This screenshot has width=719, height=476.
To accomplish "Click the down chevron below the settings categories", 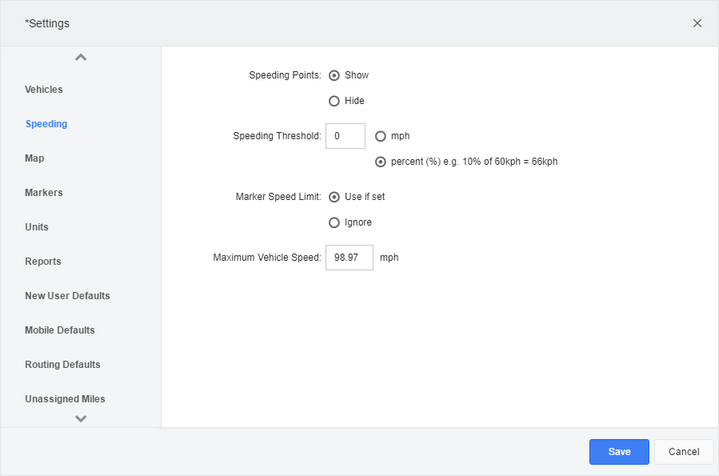I will click(81, 418).
